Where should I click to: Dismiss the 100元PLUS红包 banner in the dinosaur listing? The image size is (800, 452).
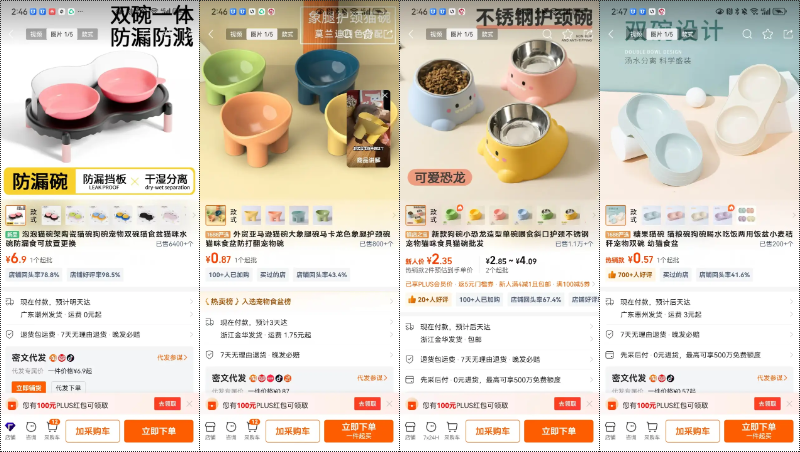(589, 404)
